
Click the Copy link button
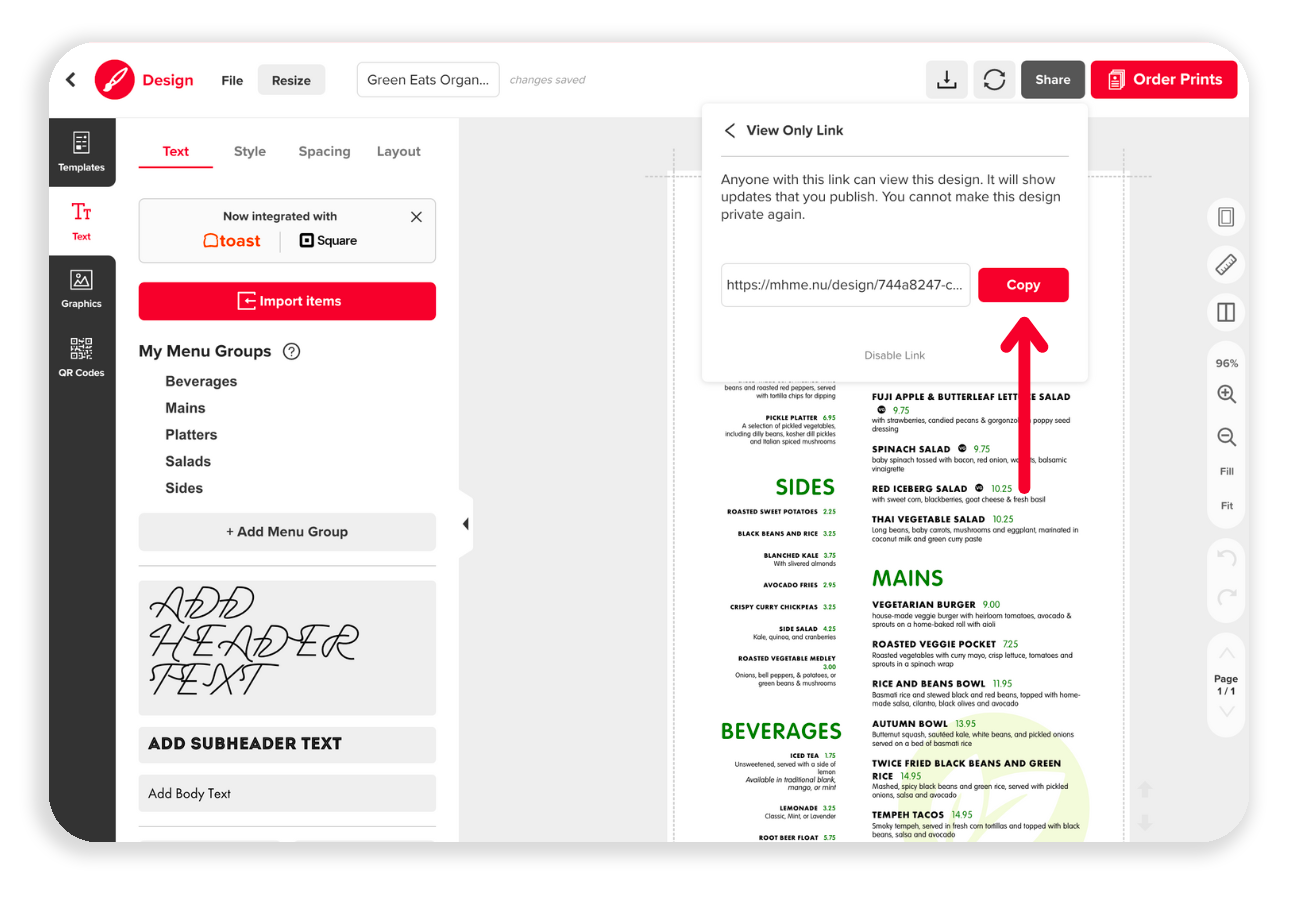[1023, 285]
